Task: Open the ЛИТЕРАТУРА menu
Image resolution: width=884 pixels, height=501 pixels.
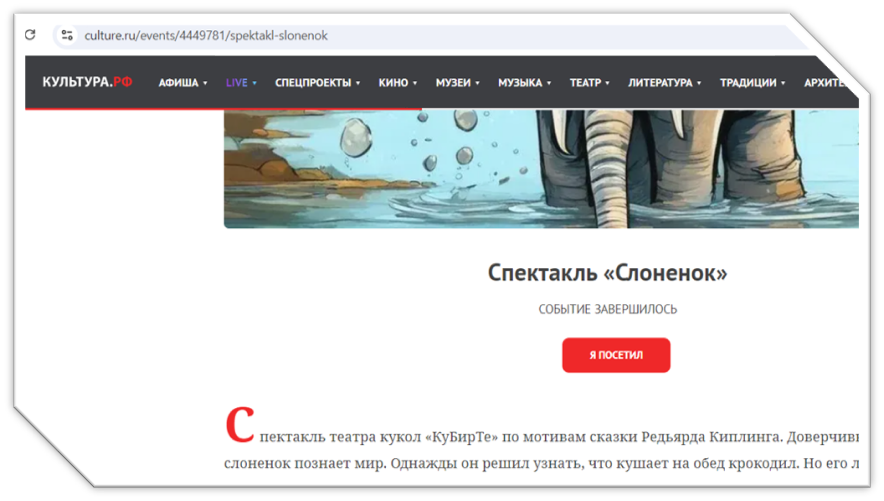Action: [x=660, y=83]
